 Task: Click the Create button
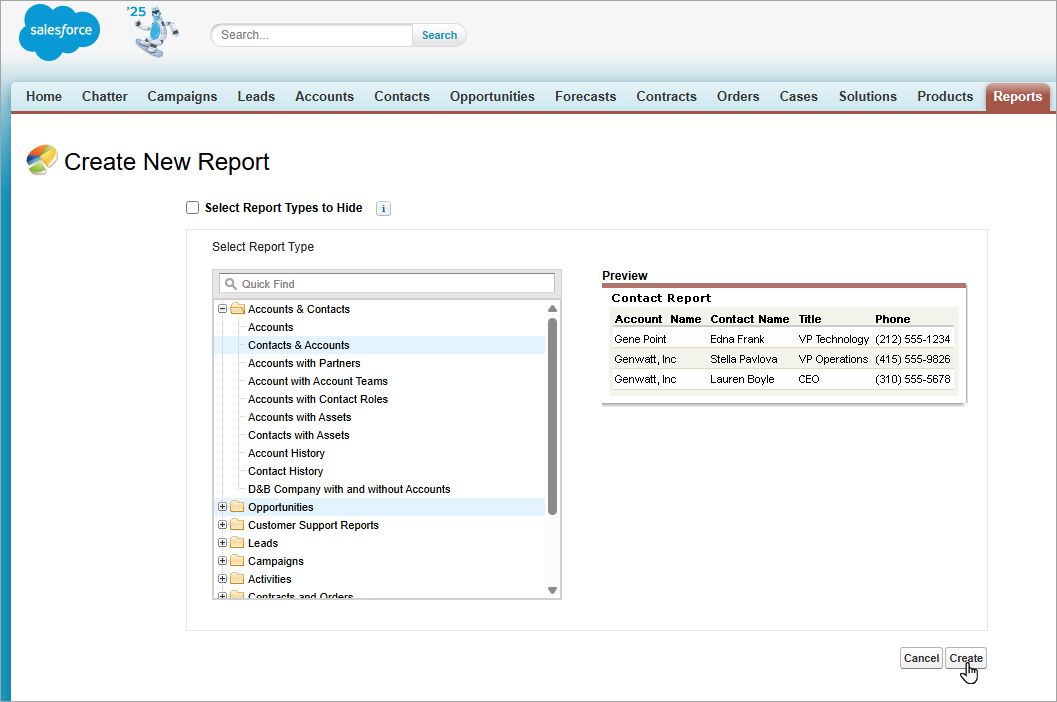coord(965,658)
